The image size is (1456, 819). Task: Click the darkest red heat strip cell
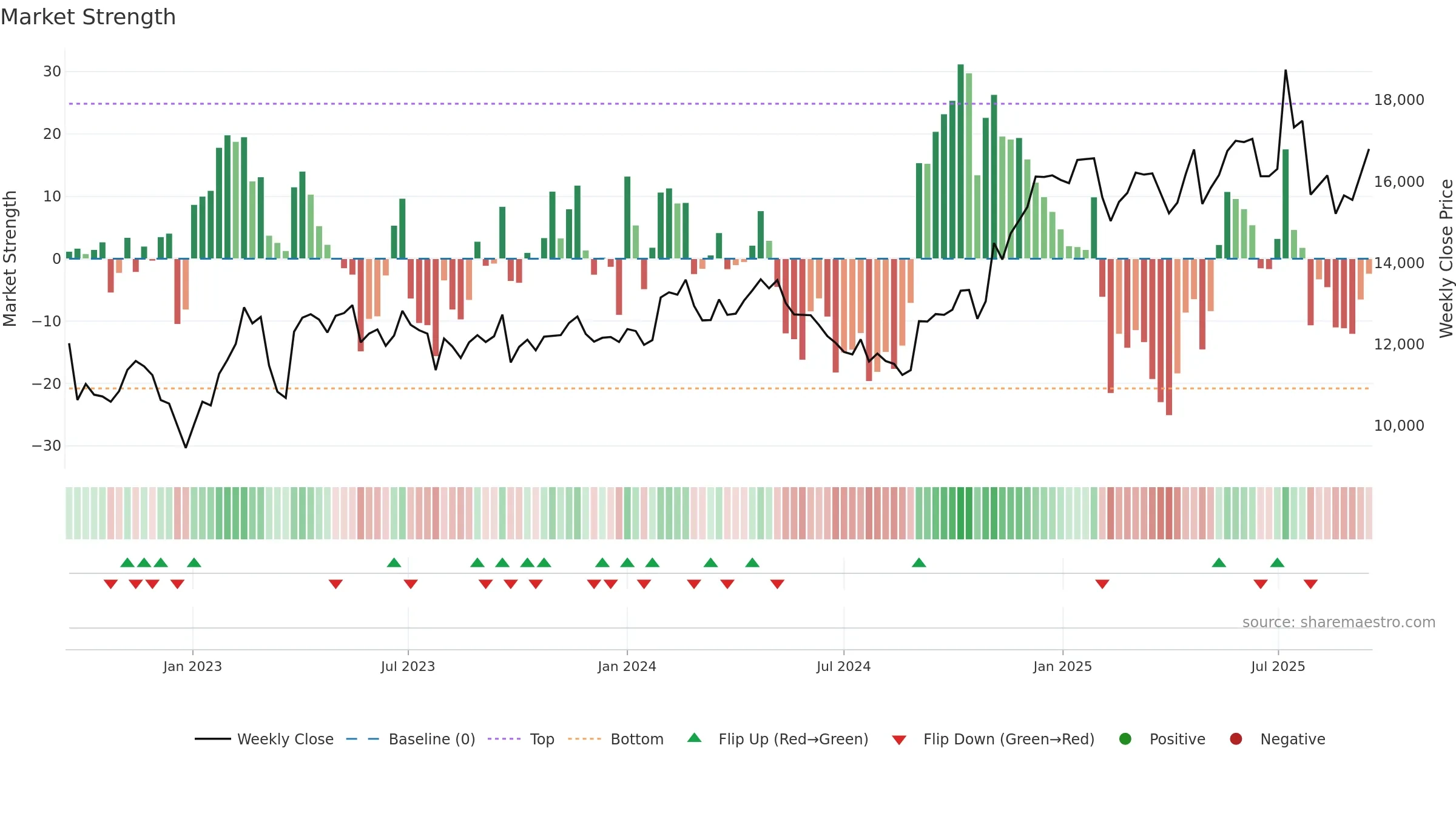tap(1168, 513)
